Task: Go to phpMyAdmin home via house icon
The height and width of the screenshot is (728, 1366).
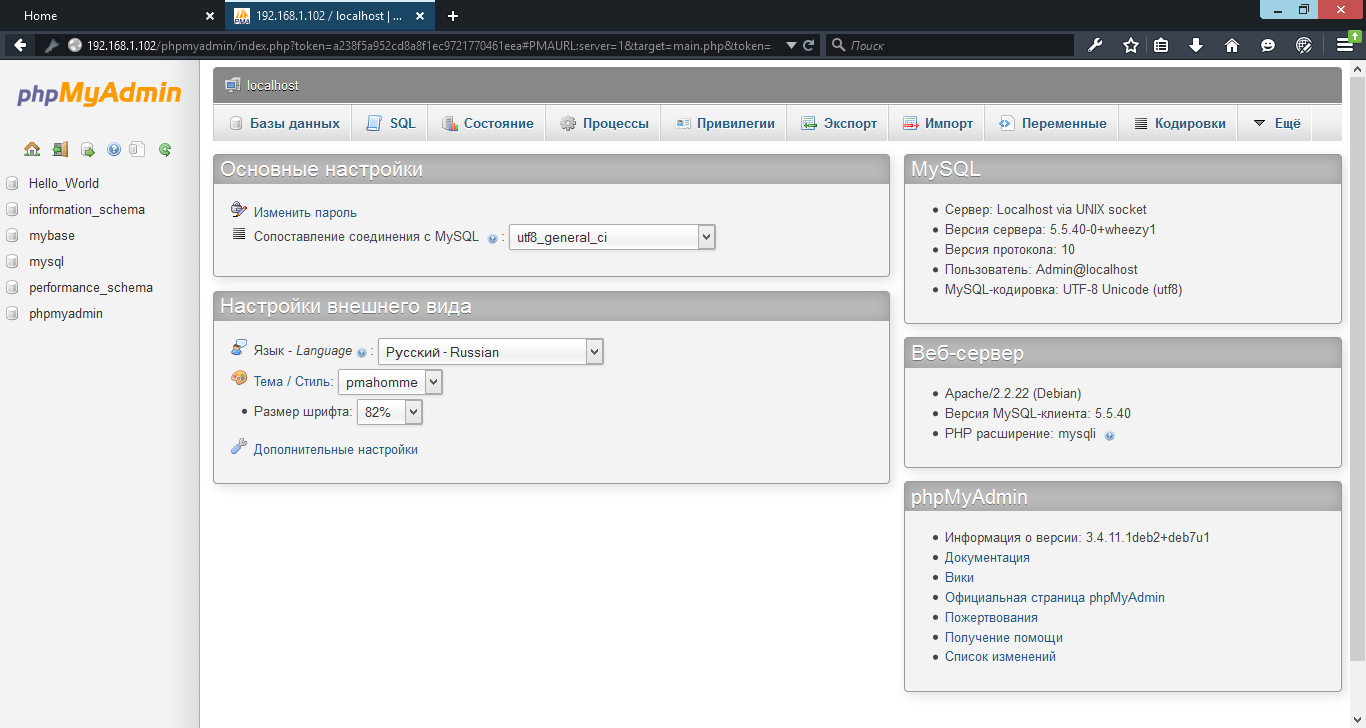Action: pyautogui.click(x=32, y=149)
